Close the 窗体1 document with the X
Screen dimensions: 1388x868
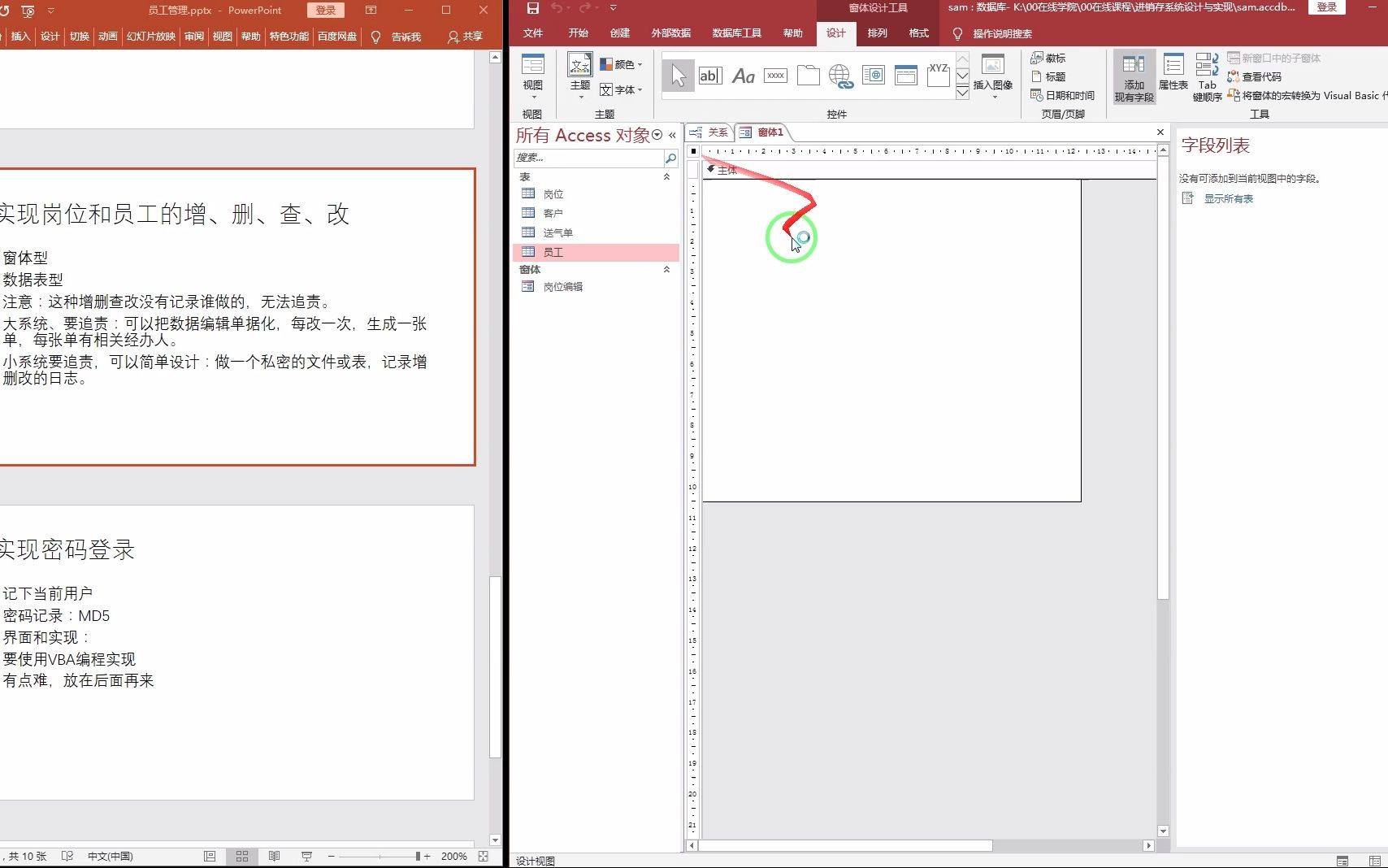coord(1160,132)
